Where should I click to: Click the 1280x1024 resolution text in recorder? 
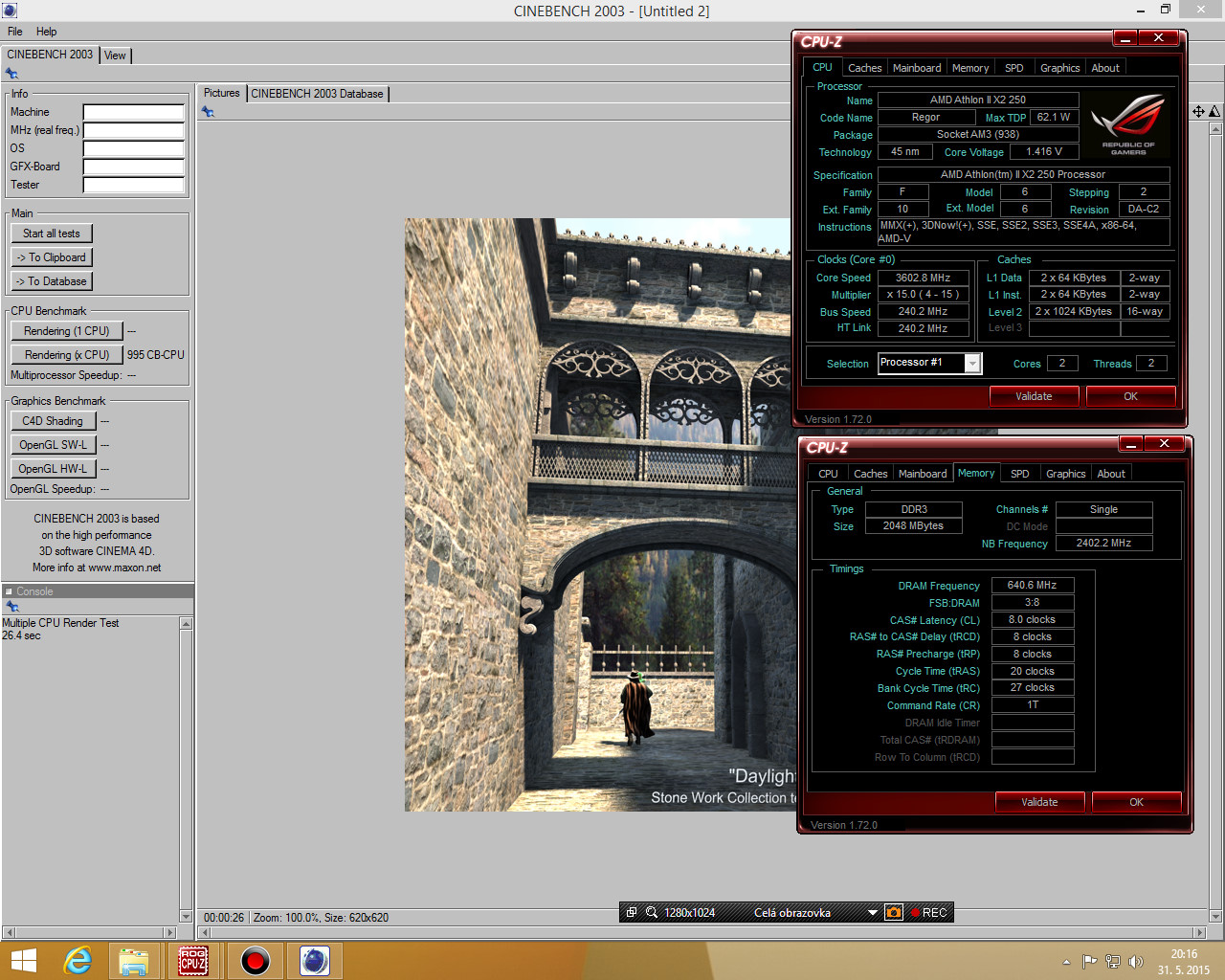pyautogui.click(x=690, y=913)
